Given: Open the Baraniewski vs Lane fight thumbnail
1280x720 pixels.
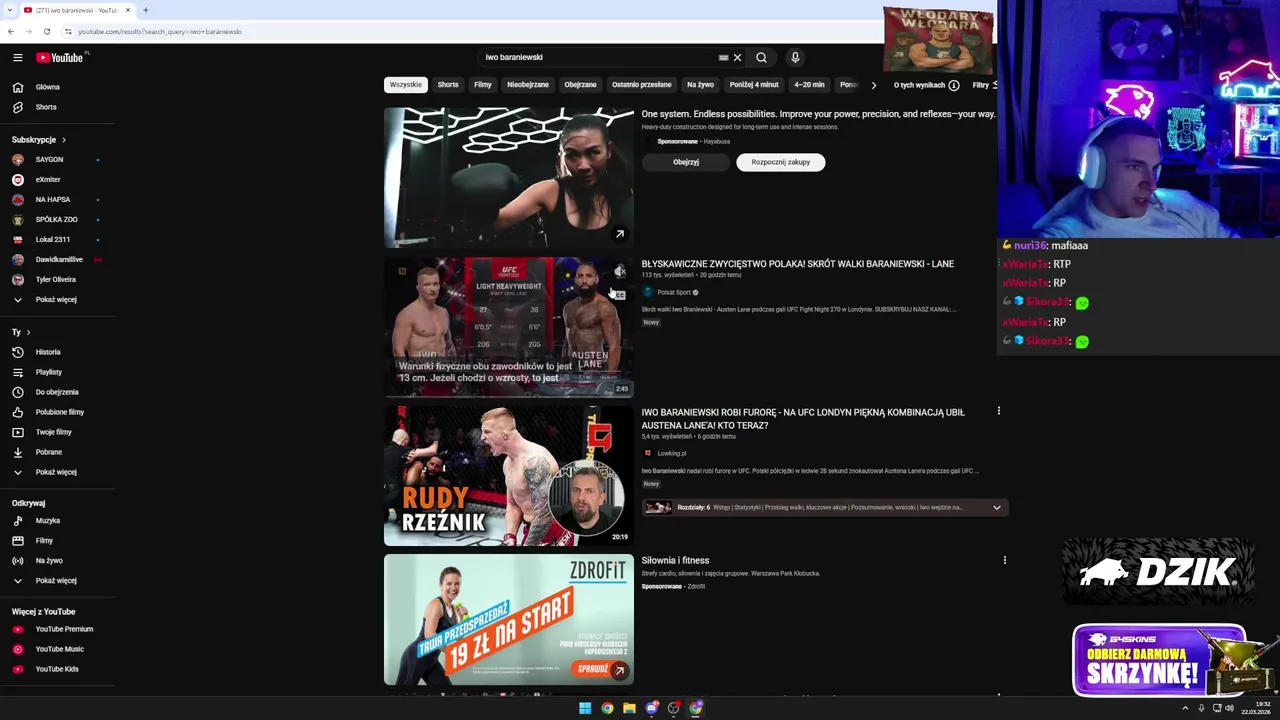Looking at the screenshot, I should click(x=509, y=327).
